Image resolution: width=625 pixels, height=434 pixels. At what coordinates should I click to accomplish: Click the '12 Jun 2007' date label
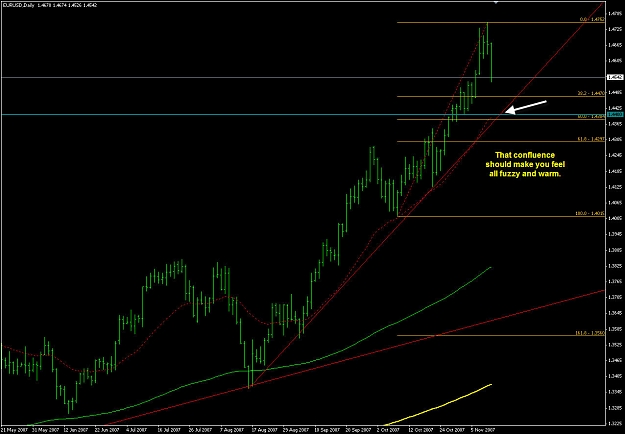[x=76, y=430]
